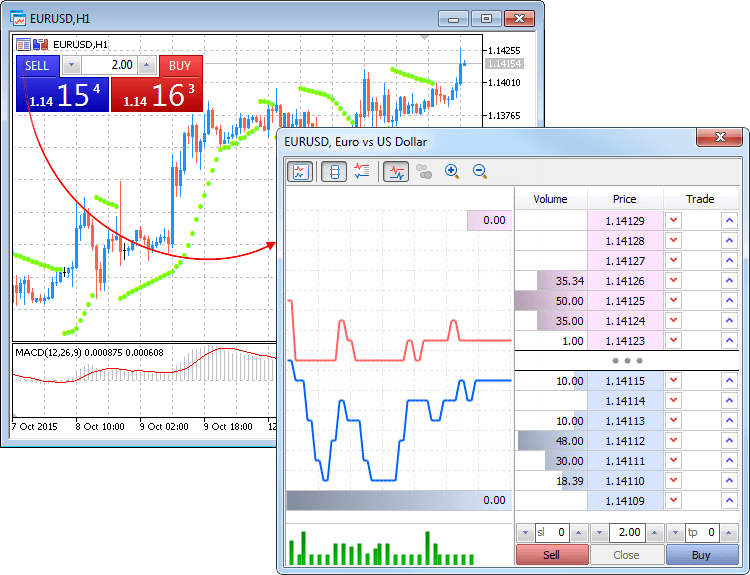The height and width of the screenshot is (575, 750).
Task: Click the Close position button
Action: [x=627, y=555]
